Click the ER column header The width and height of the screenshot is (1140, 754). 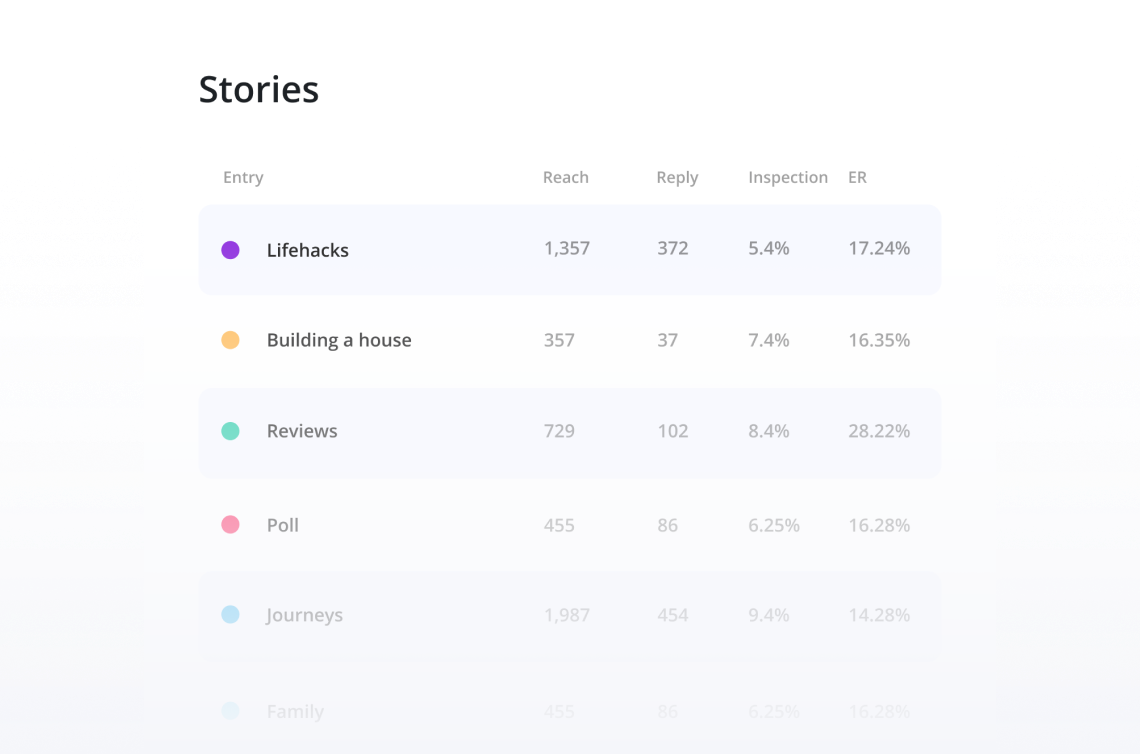pyautogui.click(x=857, y=177)
